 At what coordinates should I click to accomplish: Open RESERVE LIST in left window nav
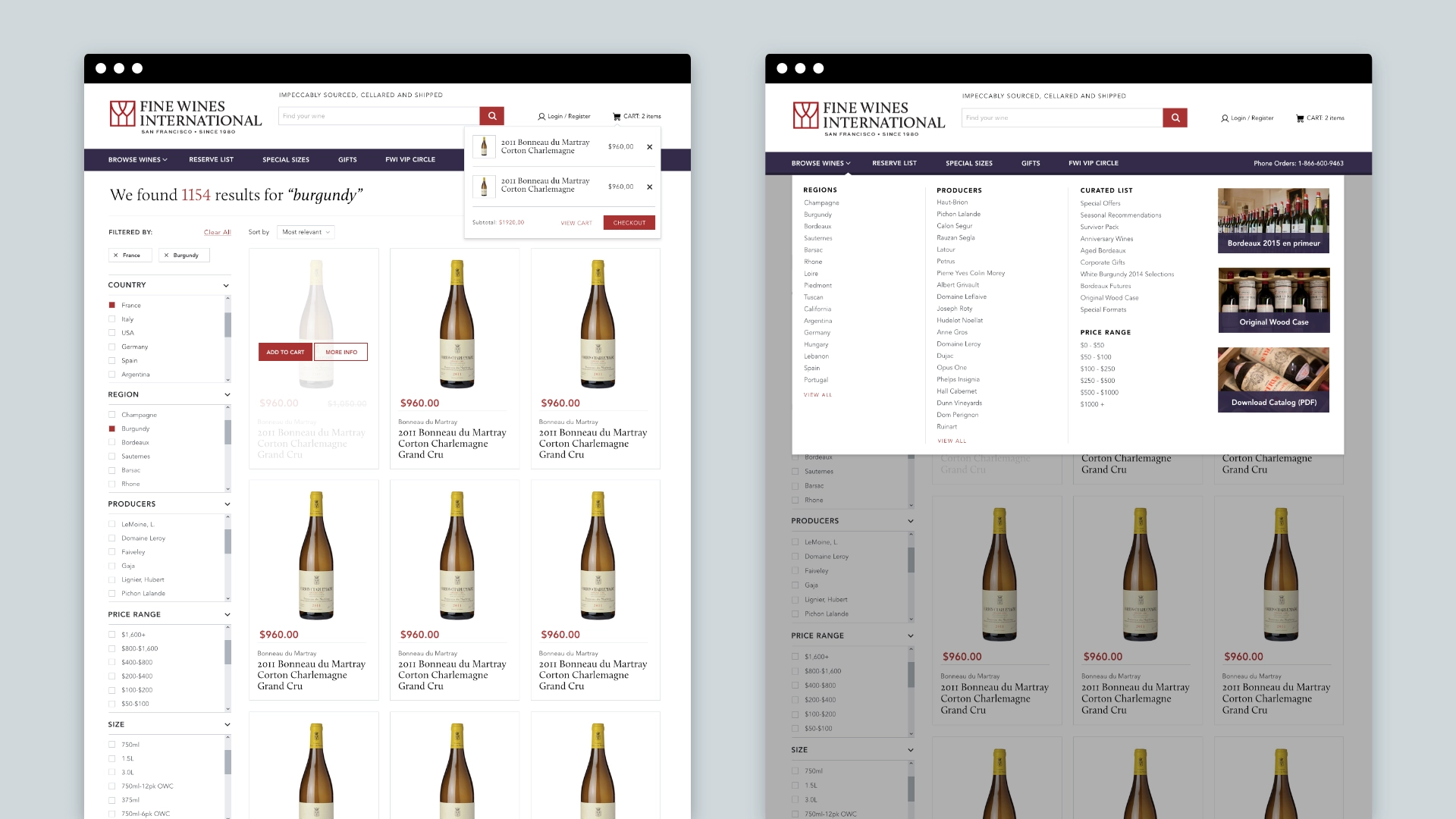(x=211, y=160)
